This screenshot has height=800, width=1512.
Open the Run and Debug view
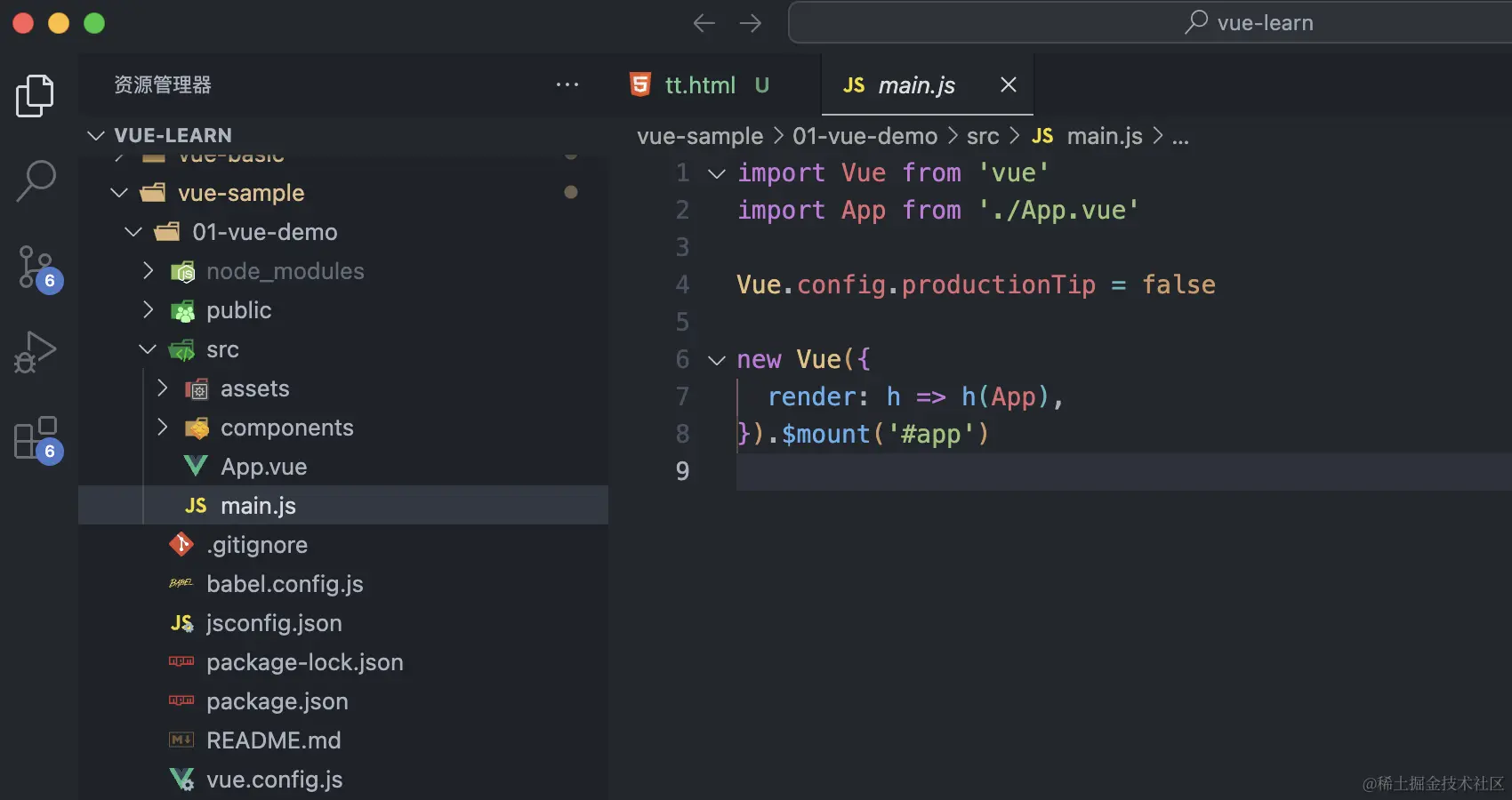pos(36,352)
